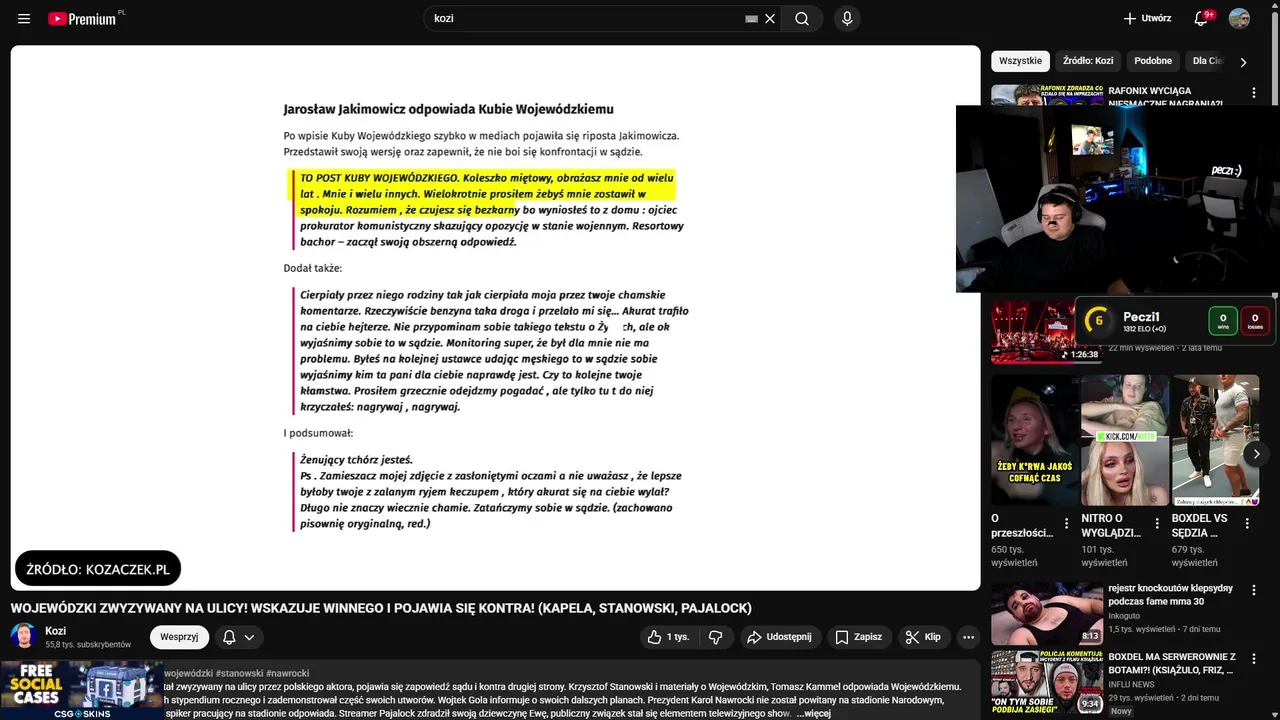Click the 55,8 tys. subskrybentów text
This screenshot has height=720, width=1280.
point(88,645)
